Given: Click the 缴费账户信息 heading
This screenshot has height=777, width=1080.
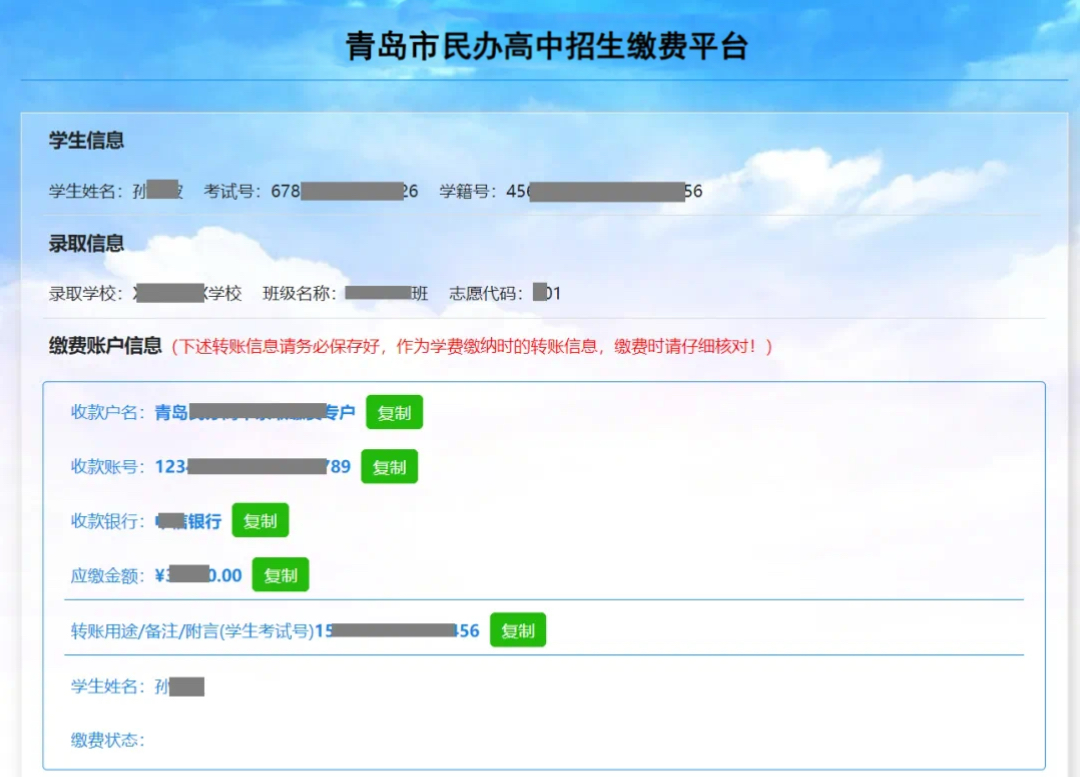Looking at the screenshot, I should [105, 346].
